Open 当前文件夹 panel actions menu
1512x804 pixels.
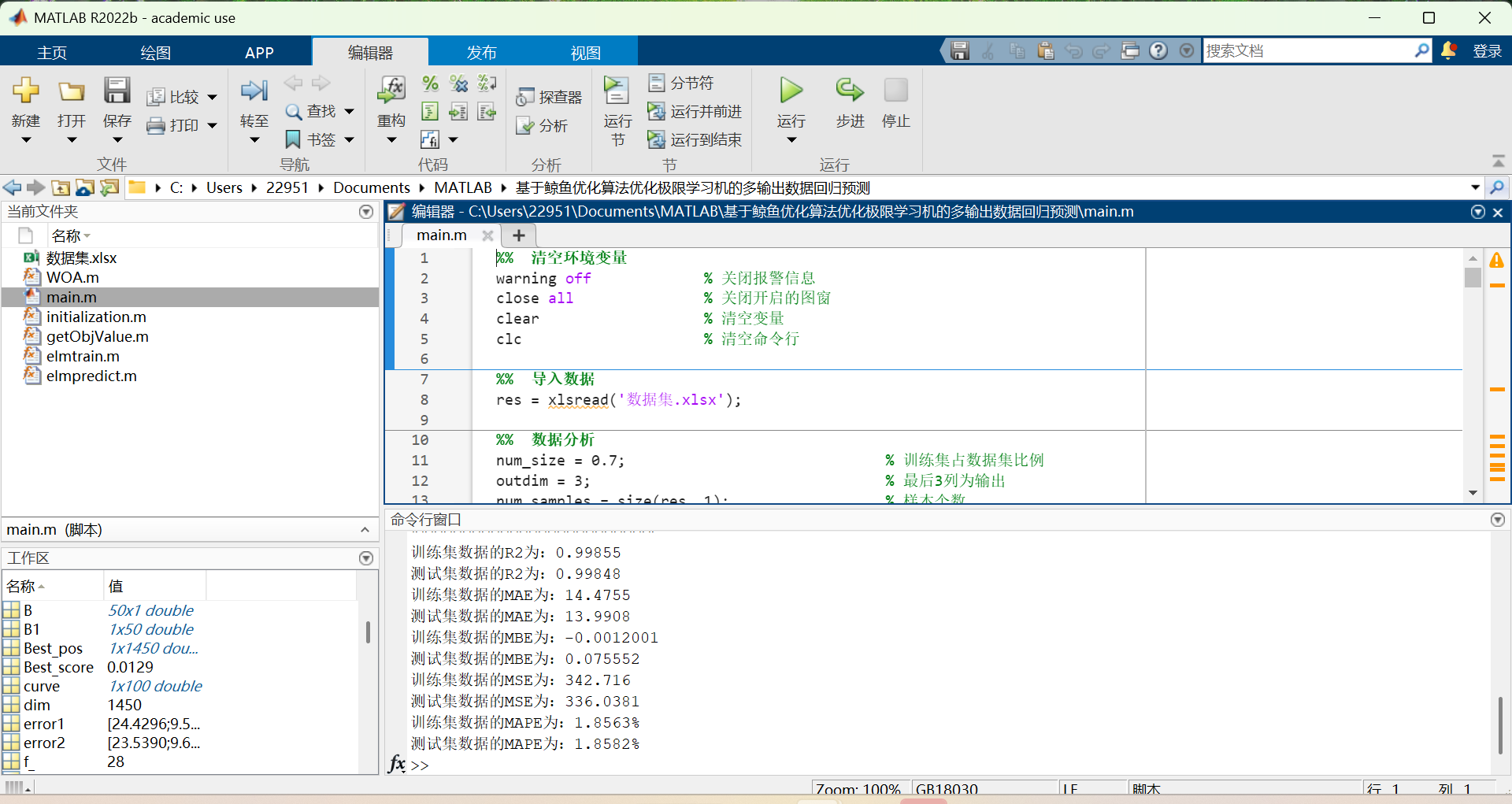(x=366, y=212)
